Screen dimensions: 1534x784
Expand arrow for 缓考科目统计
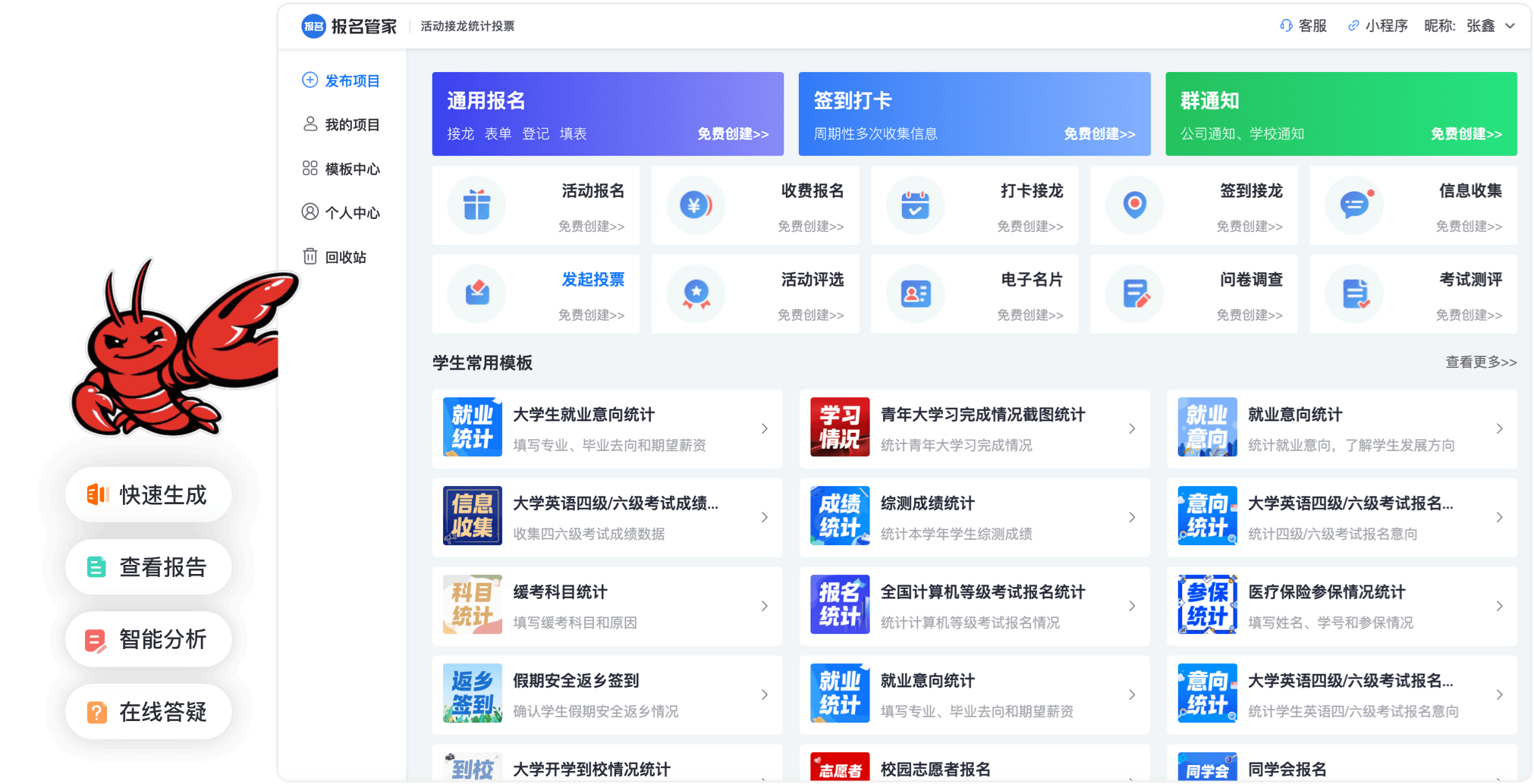[765, 606]
